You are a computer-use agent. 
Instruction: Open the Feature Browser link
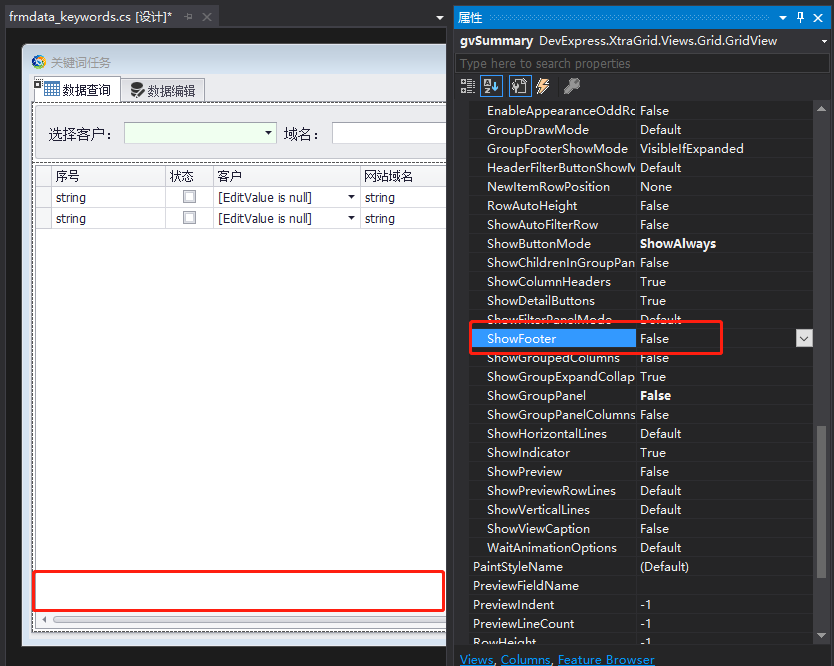point(606,659)
